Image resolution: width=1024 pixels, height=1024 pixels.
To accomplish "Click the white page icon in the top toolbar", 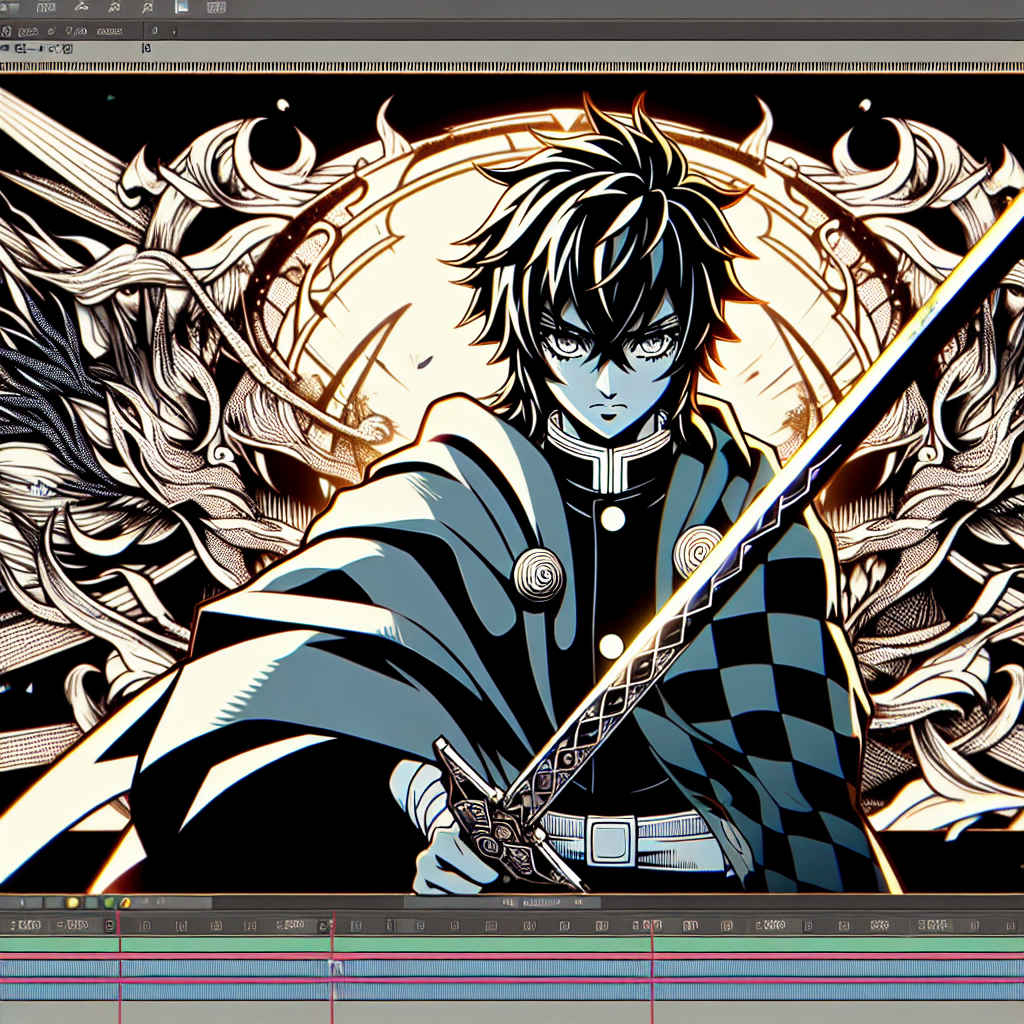I will 182,7.
